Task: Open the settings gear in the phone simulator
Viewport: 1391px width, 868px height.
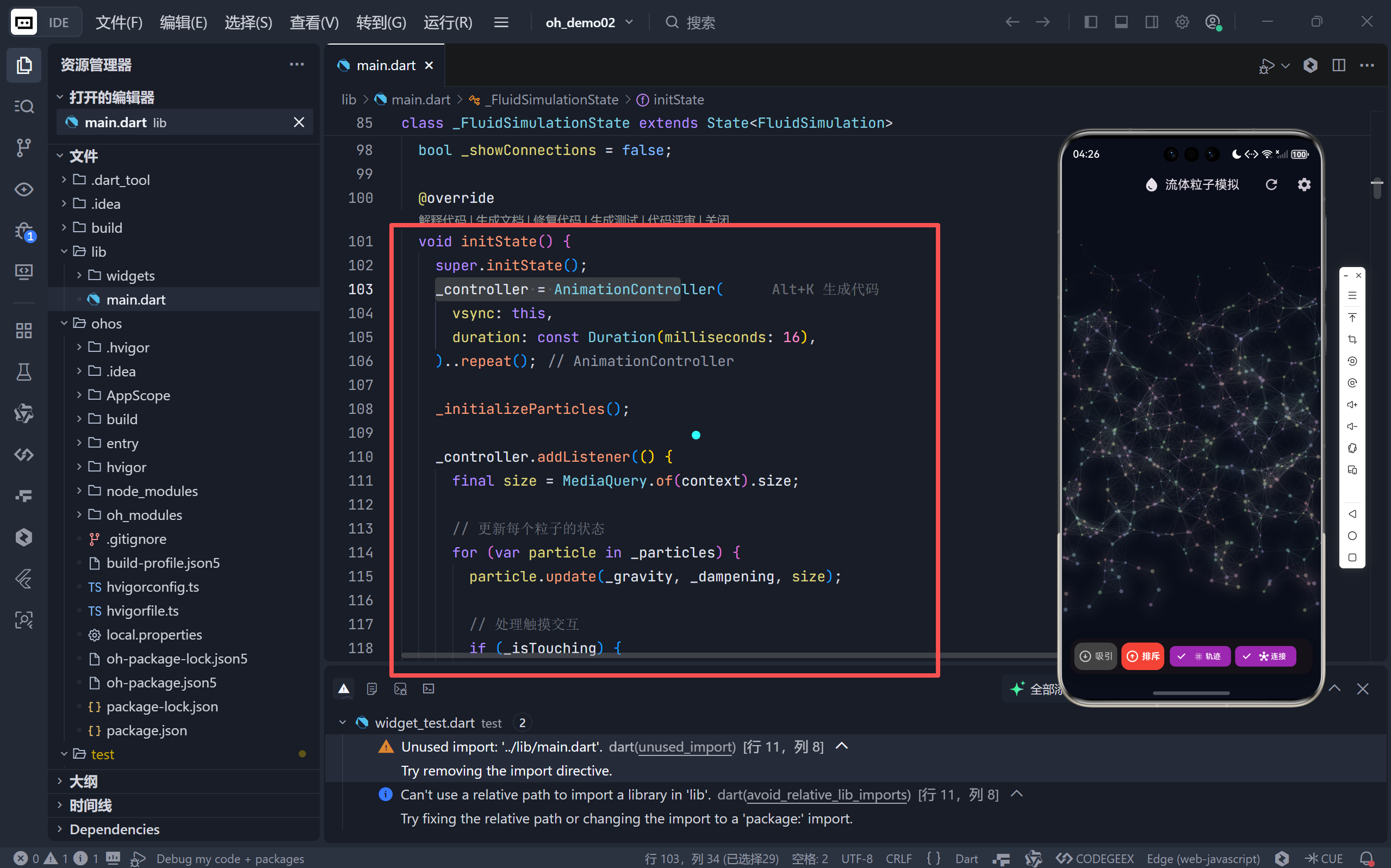Action: [x=1304, y=185]
